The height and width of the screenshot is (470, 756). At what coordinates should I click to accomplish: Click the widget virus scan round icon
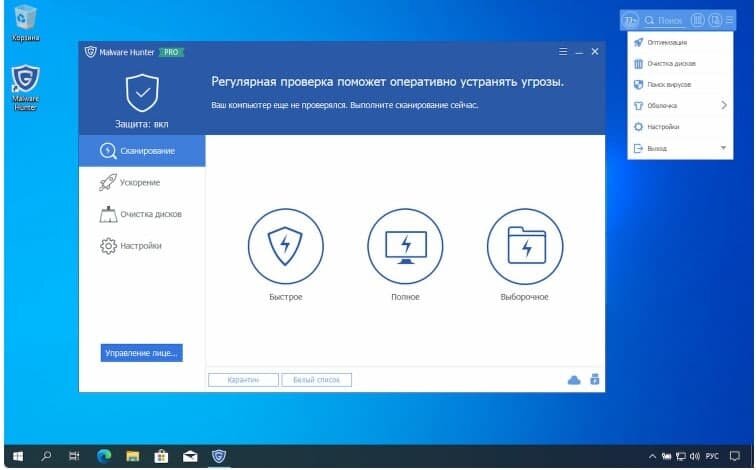(x=715, y=20)
